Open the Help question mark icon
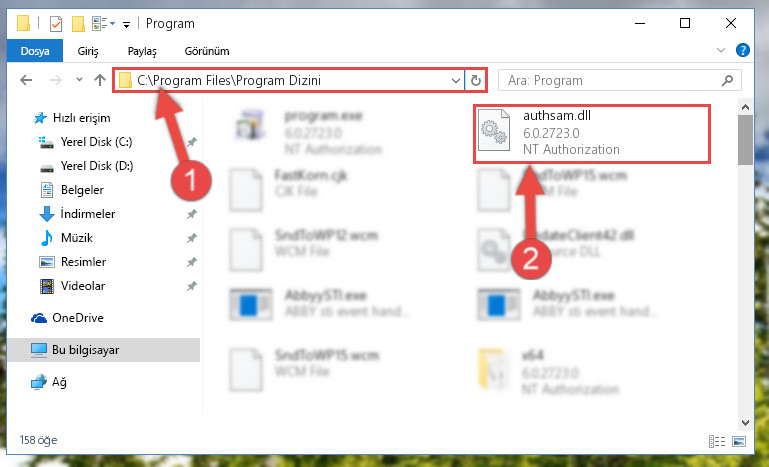769x467 pixels. [x=743, y=50]
